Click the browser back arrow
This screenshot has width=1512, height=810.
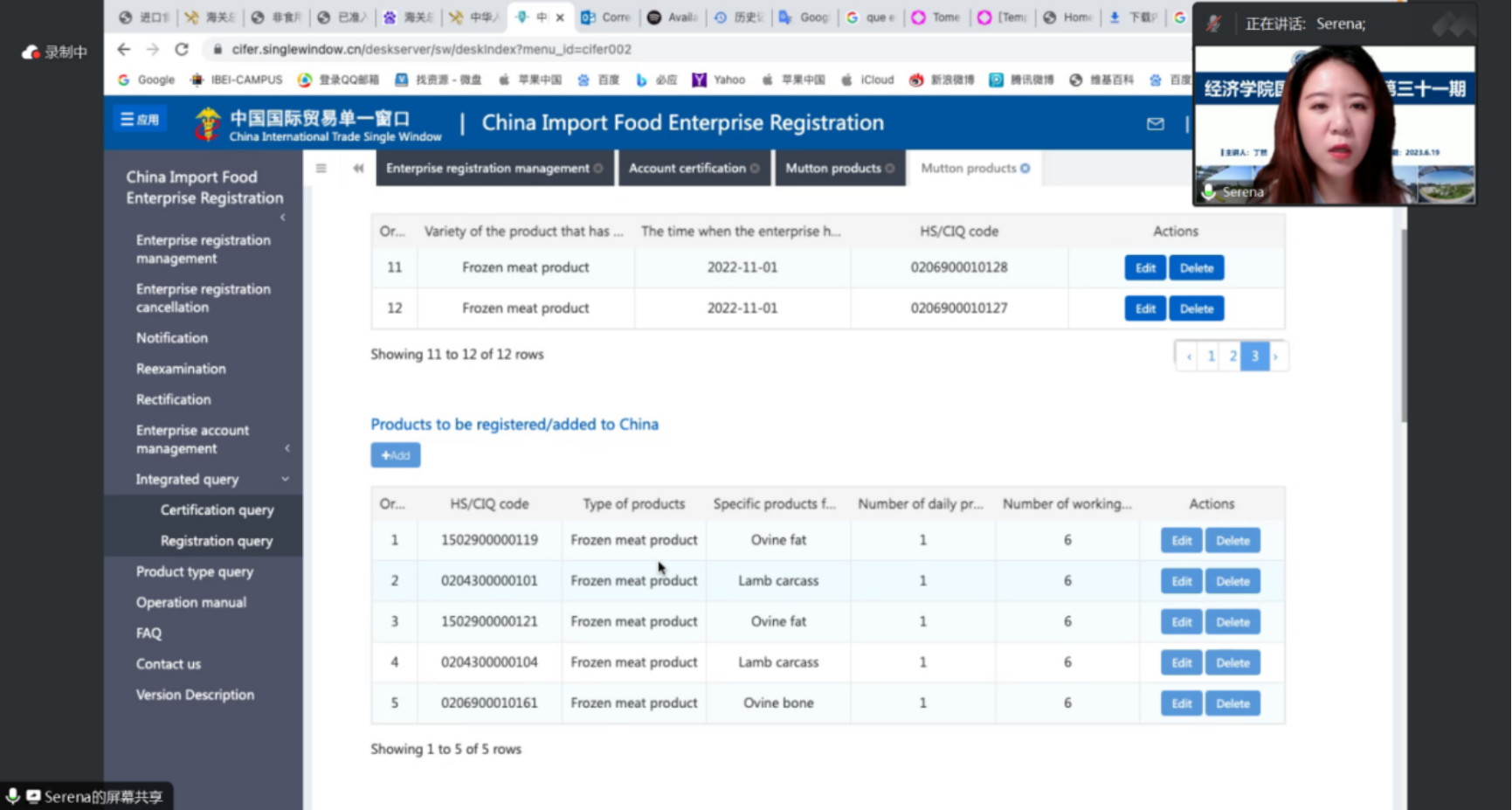click(123, 50)
